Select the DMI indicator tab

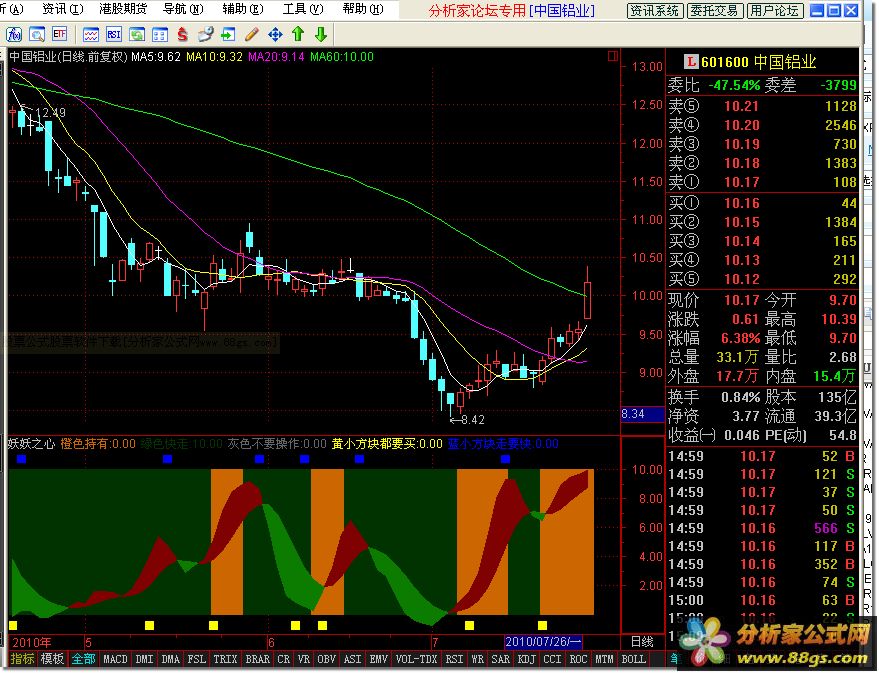145,659
